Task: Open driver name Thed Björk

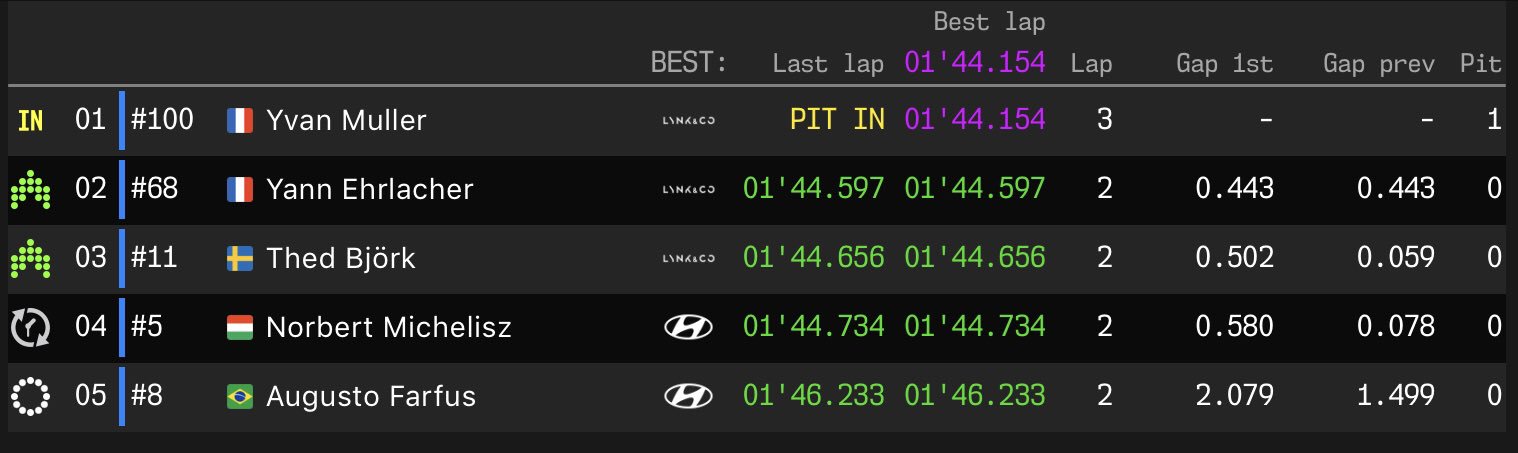Action: coord(340,258)
